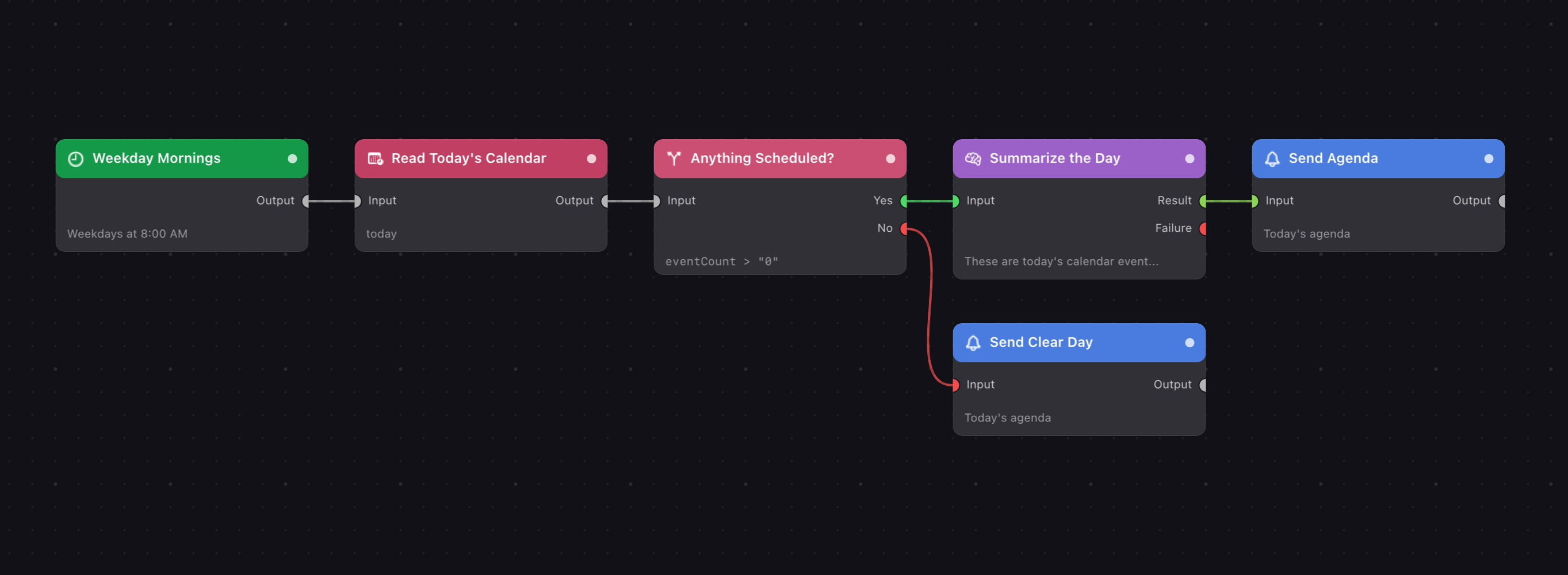Click the green wire from Result to Send Agenda
Viewport: 1568px width, 575px height.
click(1229, 201)
